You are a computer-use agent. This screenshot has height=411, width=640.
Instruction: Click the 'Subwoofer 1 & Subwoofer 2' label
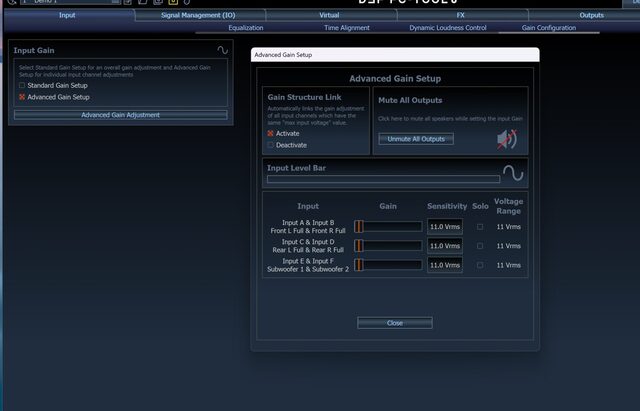pos(308,269)
